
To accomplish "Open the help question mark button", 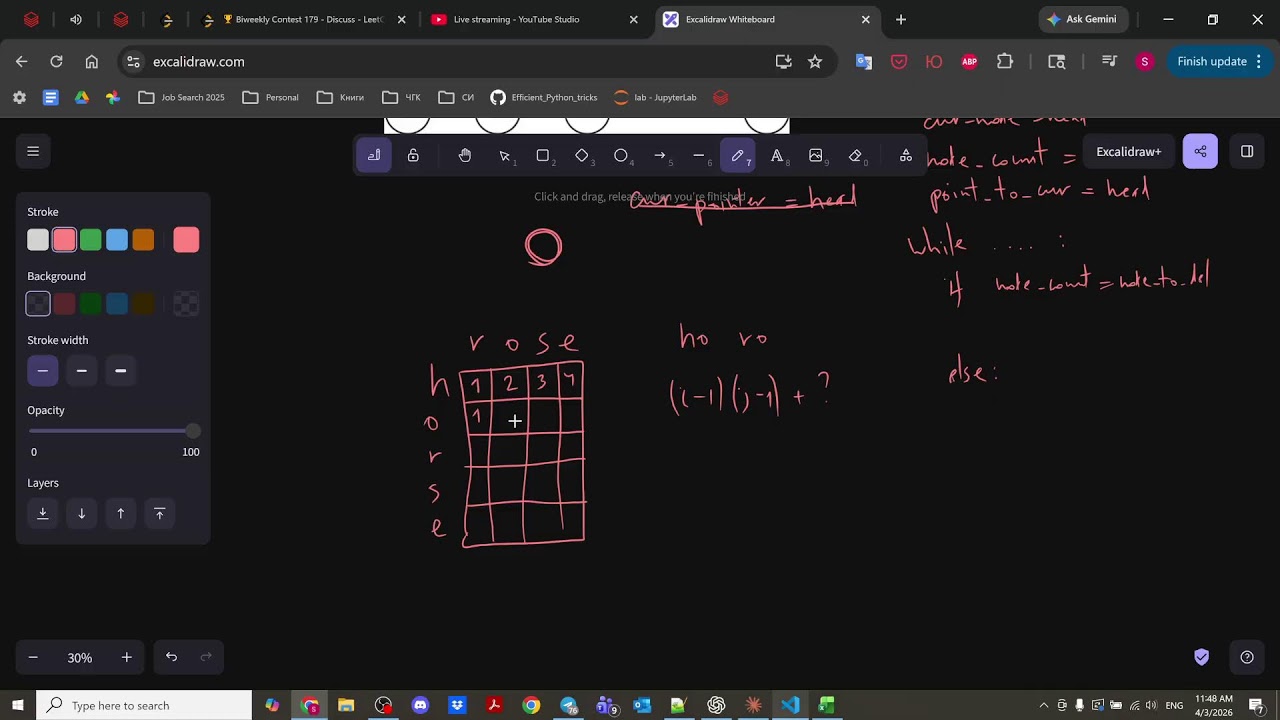I will tap(1247, 657).
